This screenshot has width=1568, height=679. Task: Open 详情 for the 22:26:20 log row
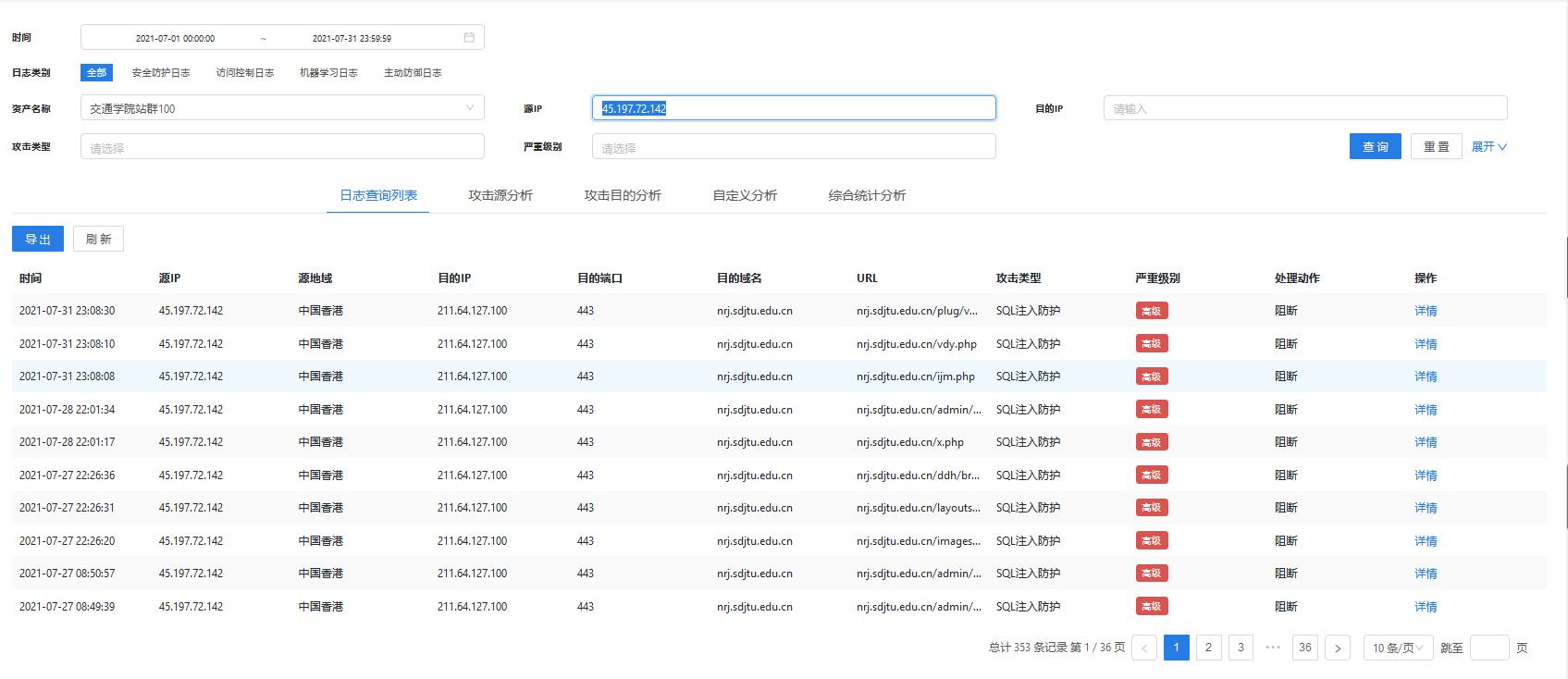[x=1426, y=541]
